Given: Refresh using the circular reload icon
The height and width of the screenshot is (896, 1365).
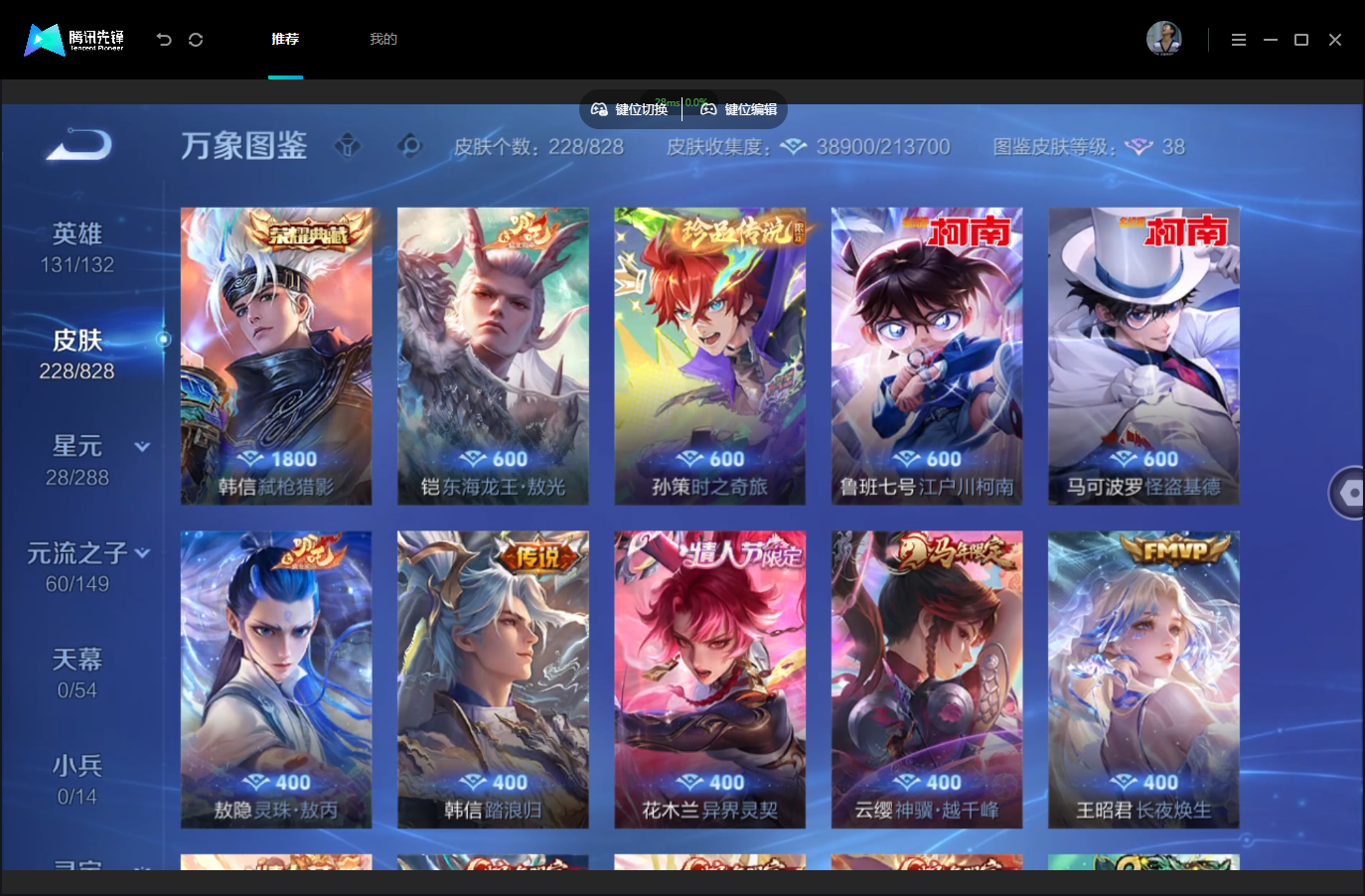Looking at the screenshot, I should [196, 40].
